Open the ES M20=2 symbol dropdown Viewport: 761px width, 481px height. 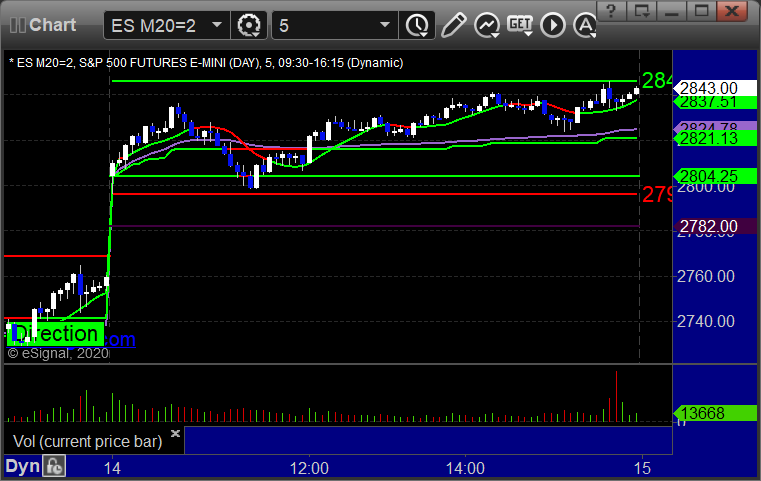(x=166, y=25)
